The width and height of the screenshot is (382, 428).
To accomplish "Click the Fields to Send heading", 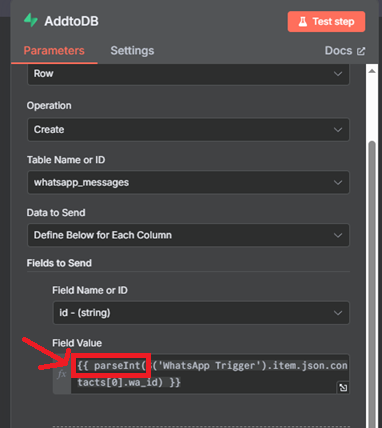I will coord(59,263).
